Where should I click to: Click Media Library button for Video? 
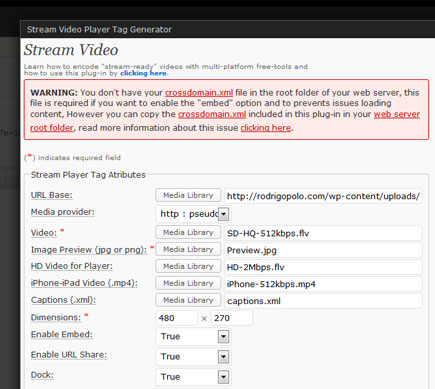pos(188,232)
